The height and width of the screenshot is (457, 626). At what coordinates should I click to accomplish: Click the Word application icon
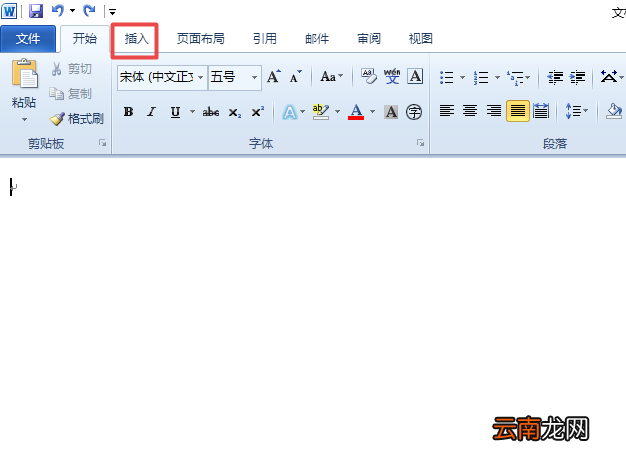tap(9, 11)
